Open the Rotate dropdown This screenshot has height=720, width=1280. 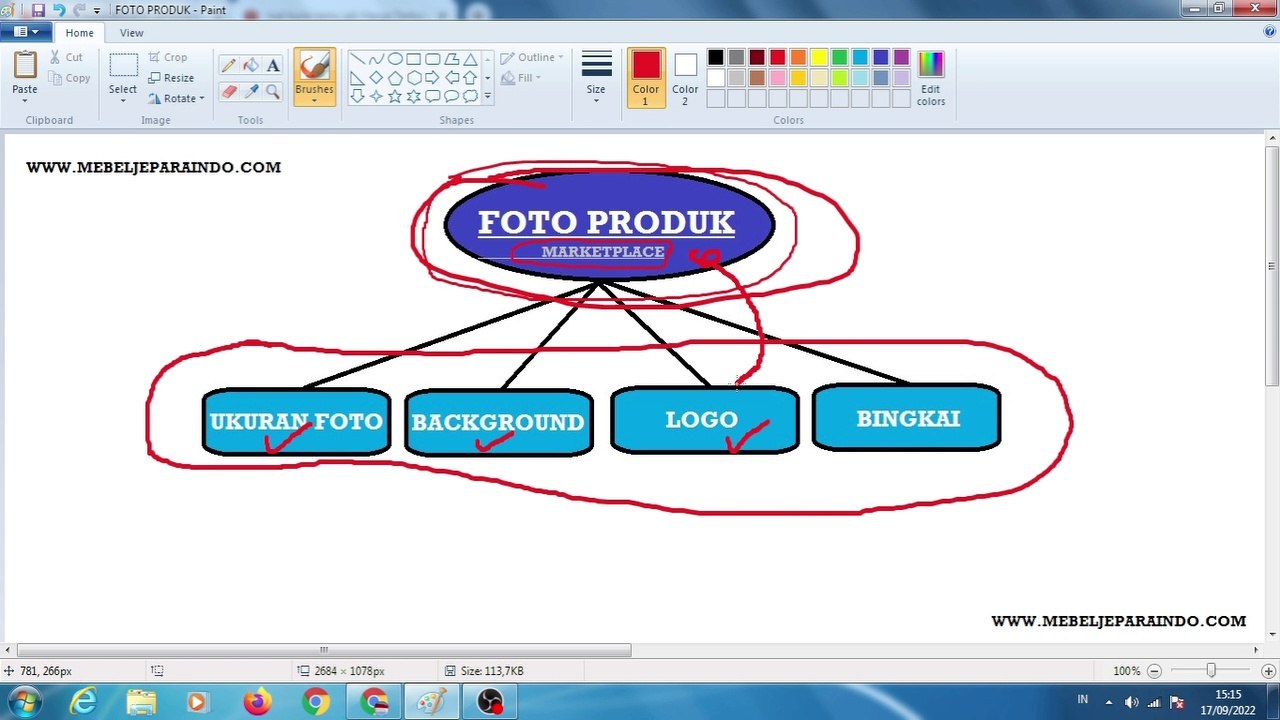click(x=176, y=99)
